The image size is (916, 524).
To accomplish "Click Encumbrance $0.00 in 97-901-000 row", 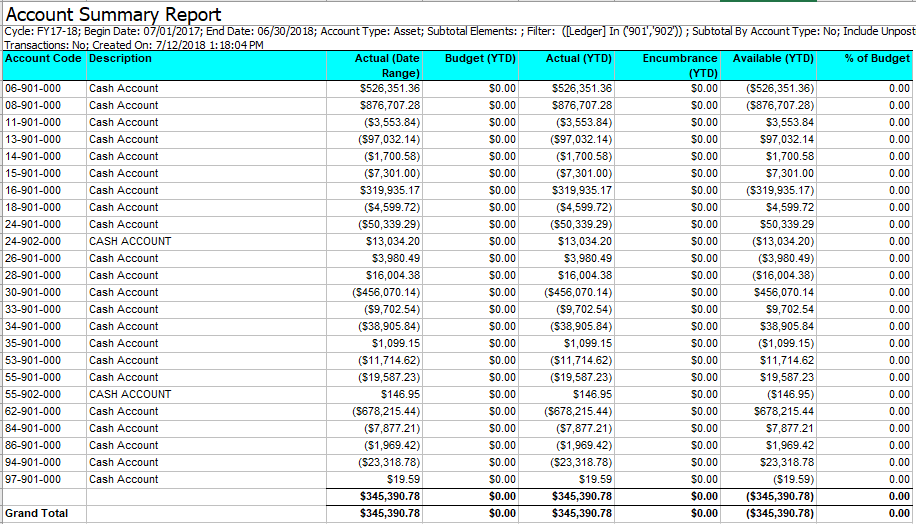I will pos(704,479).
